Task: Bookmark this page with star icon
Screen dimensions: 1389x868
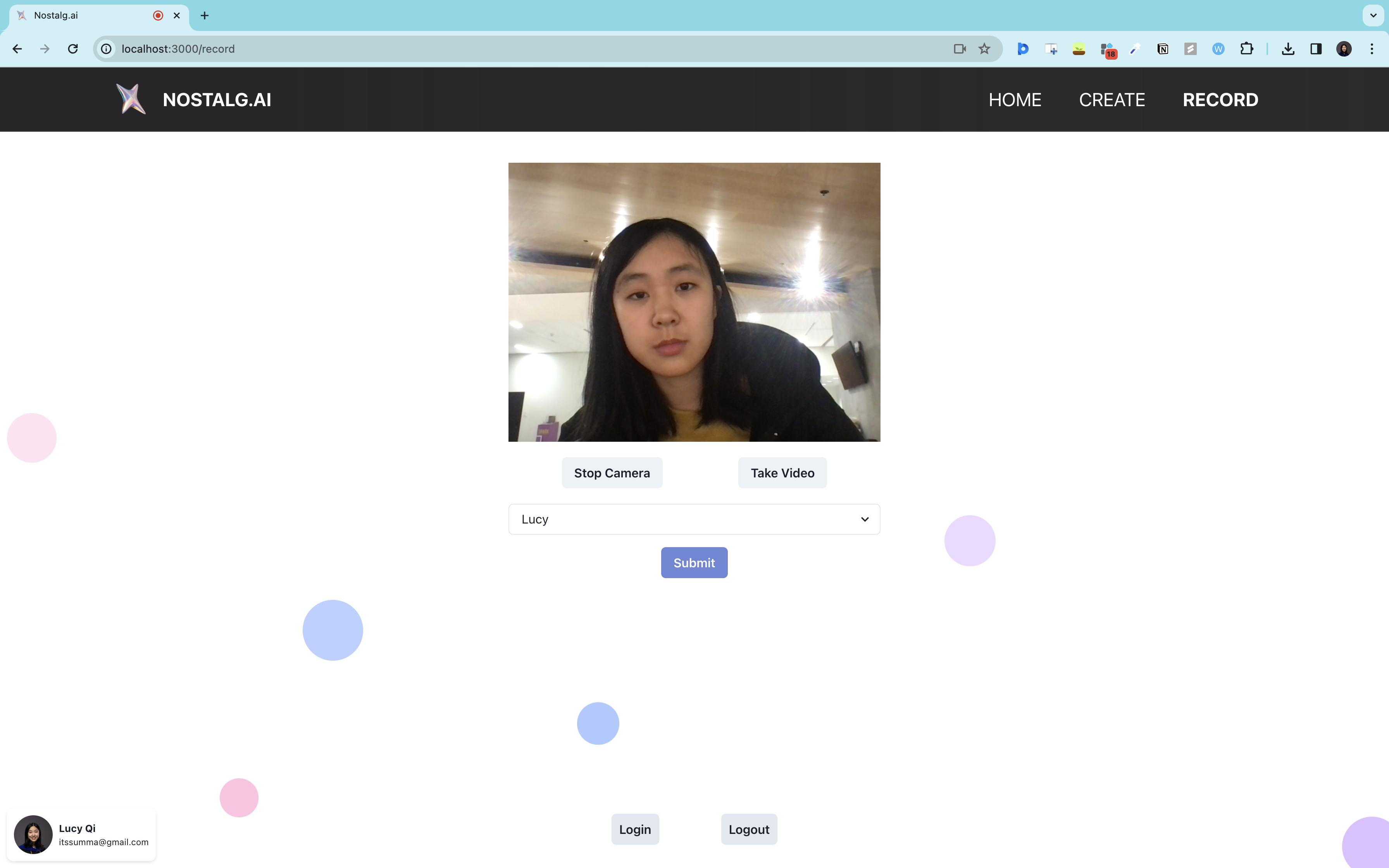Action: [984, 49]
